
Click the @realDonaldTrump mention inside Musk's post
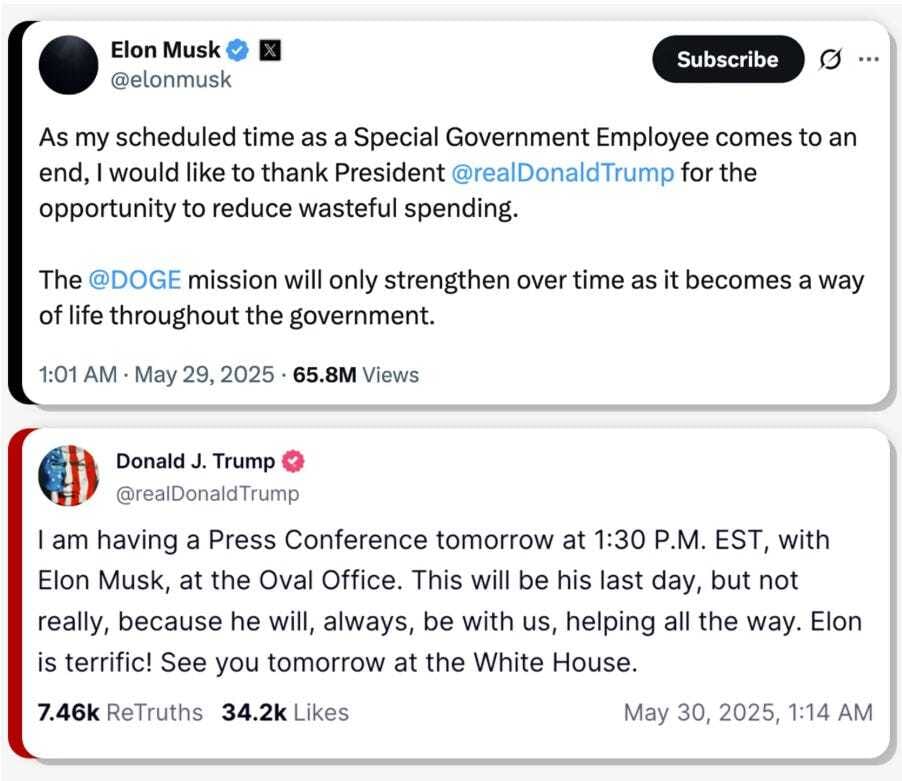(564, 172)
